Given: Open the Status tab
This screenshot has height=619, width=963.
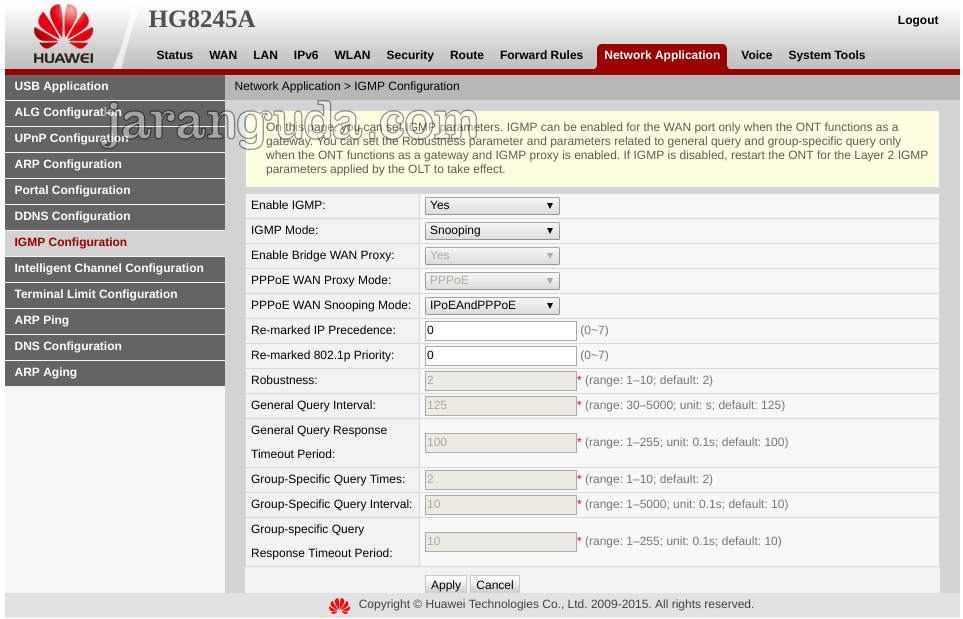Looking at the screenshot, I should pos(174,55).
